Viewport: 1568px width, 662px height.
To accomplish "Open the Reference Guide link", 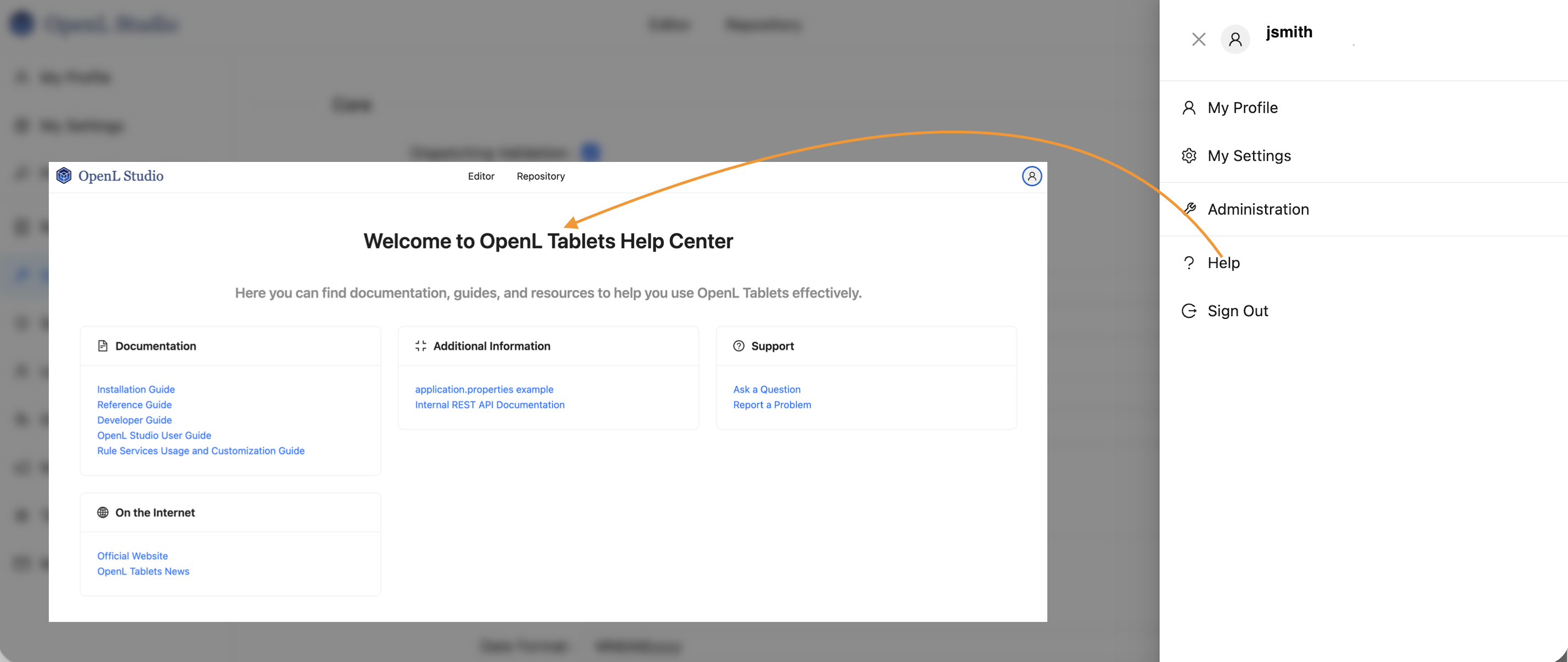I will (134, 405).
